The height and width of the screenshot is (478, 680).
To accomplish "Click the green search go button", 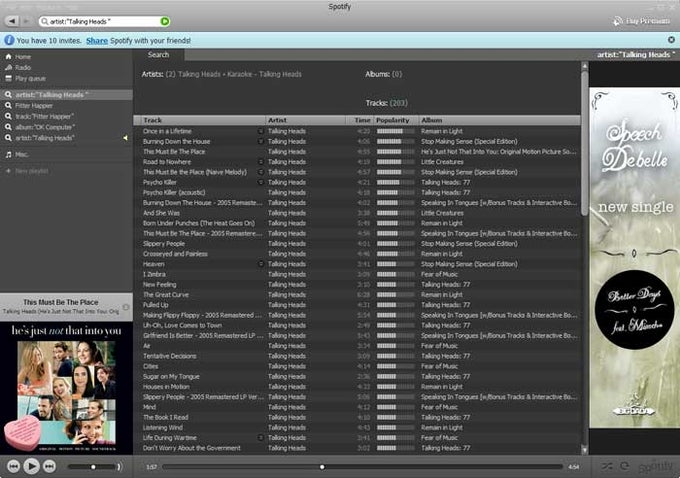I will (165, 21).
